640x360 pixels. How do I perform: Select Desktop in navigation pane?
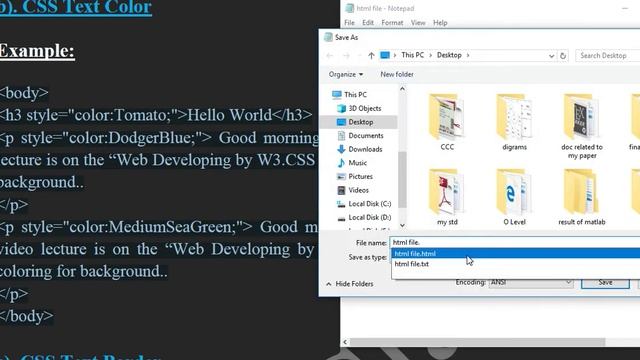point(360,122)
